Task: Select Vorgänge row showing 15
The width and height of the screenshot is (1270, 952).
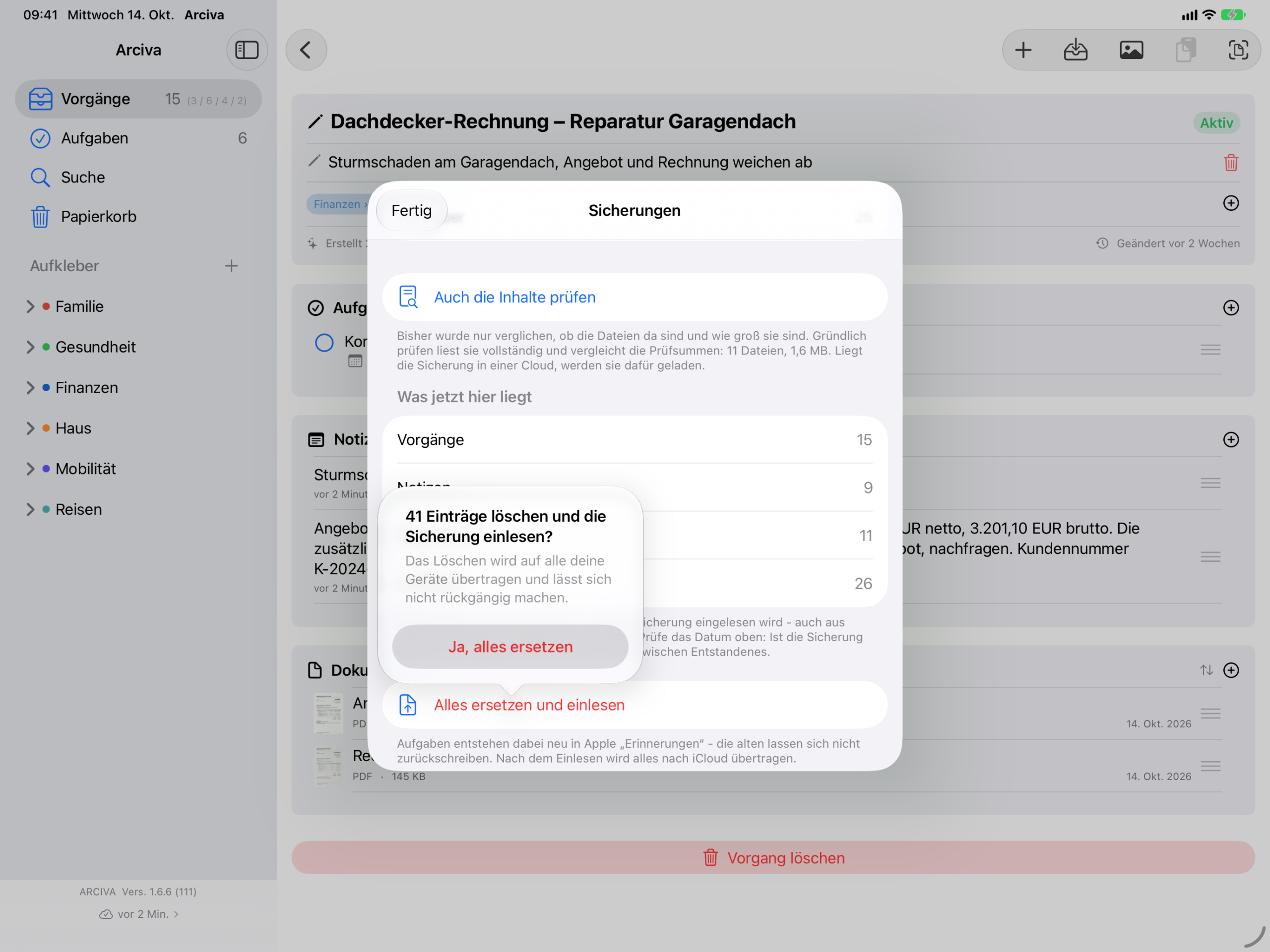Action: coord(635,440)
